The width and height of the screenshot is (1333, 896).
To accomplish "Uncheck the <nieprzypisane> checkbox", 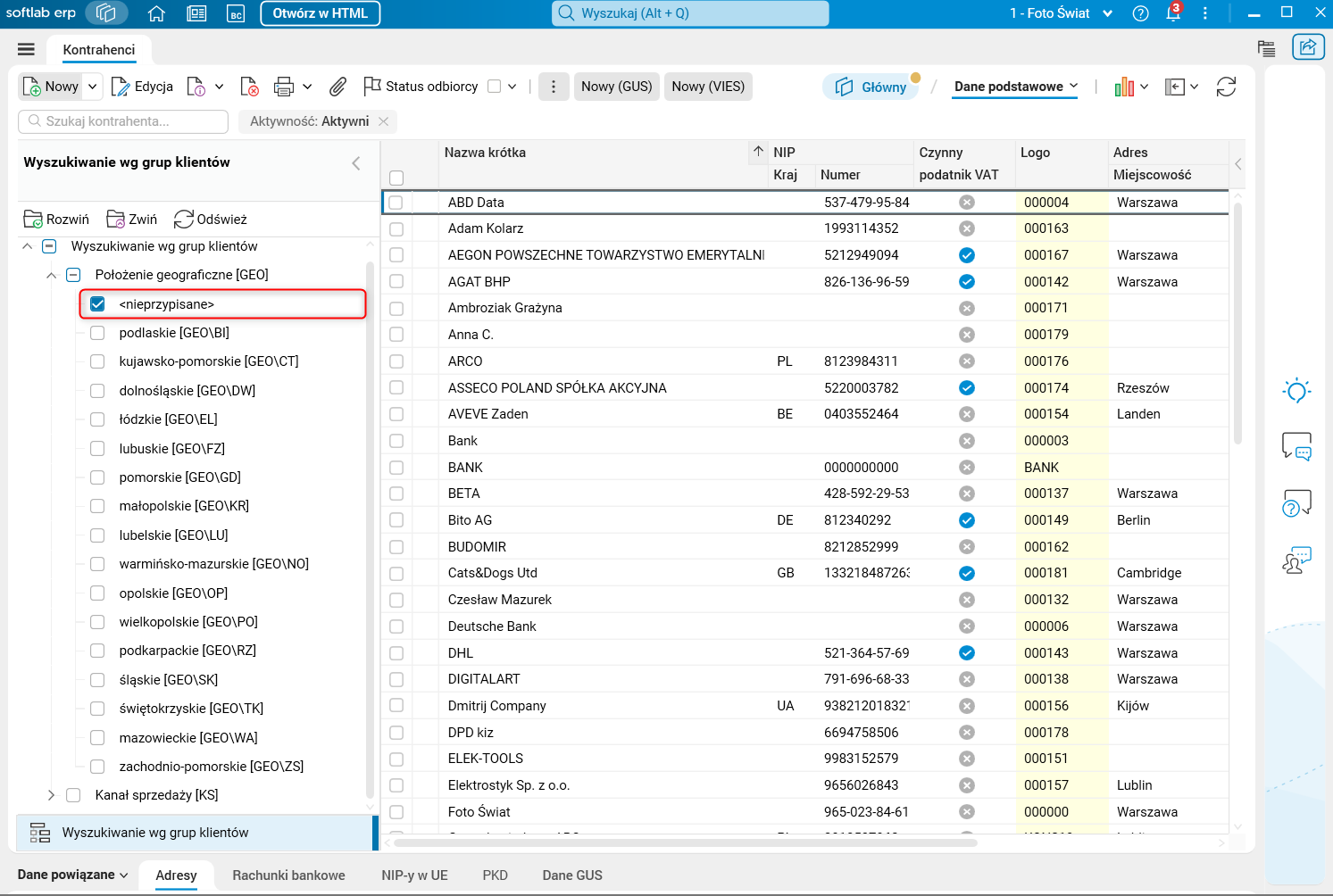I will [x=97, y=304].
